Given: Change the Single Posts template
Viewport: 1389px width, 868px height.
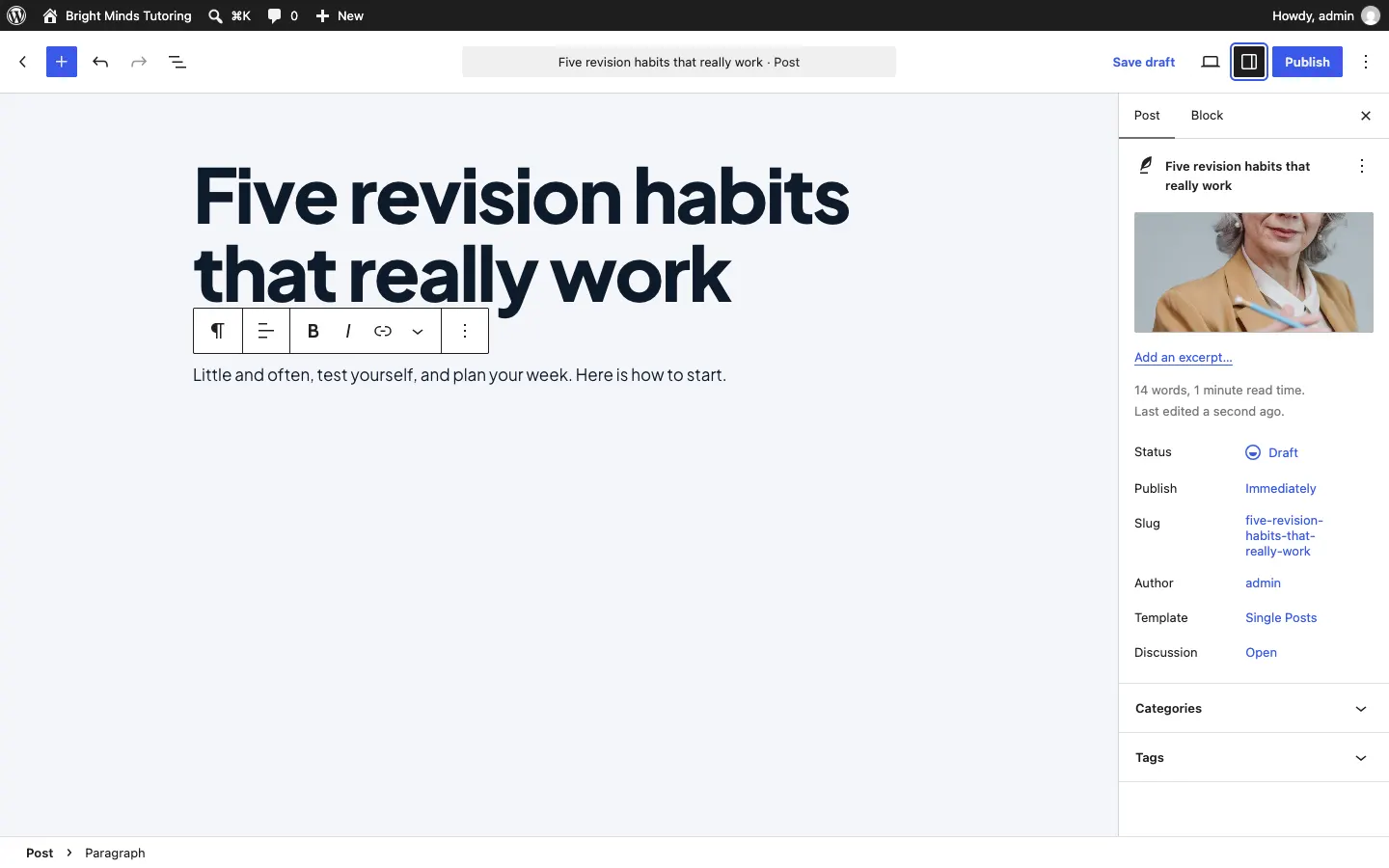Looking at the screenshot, I should [1281, 618].
